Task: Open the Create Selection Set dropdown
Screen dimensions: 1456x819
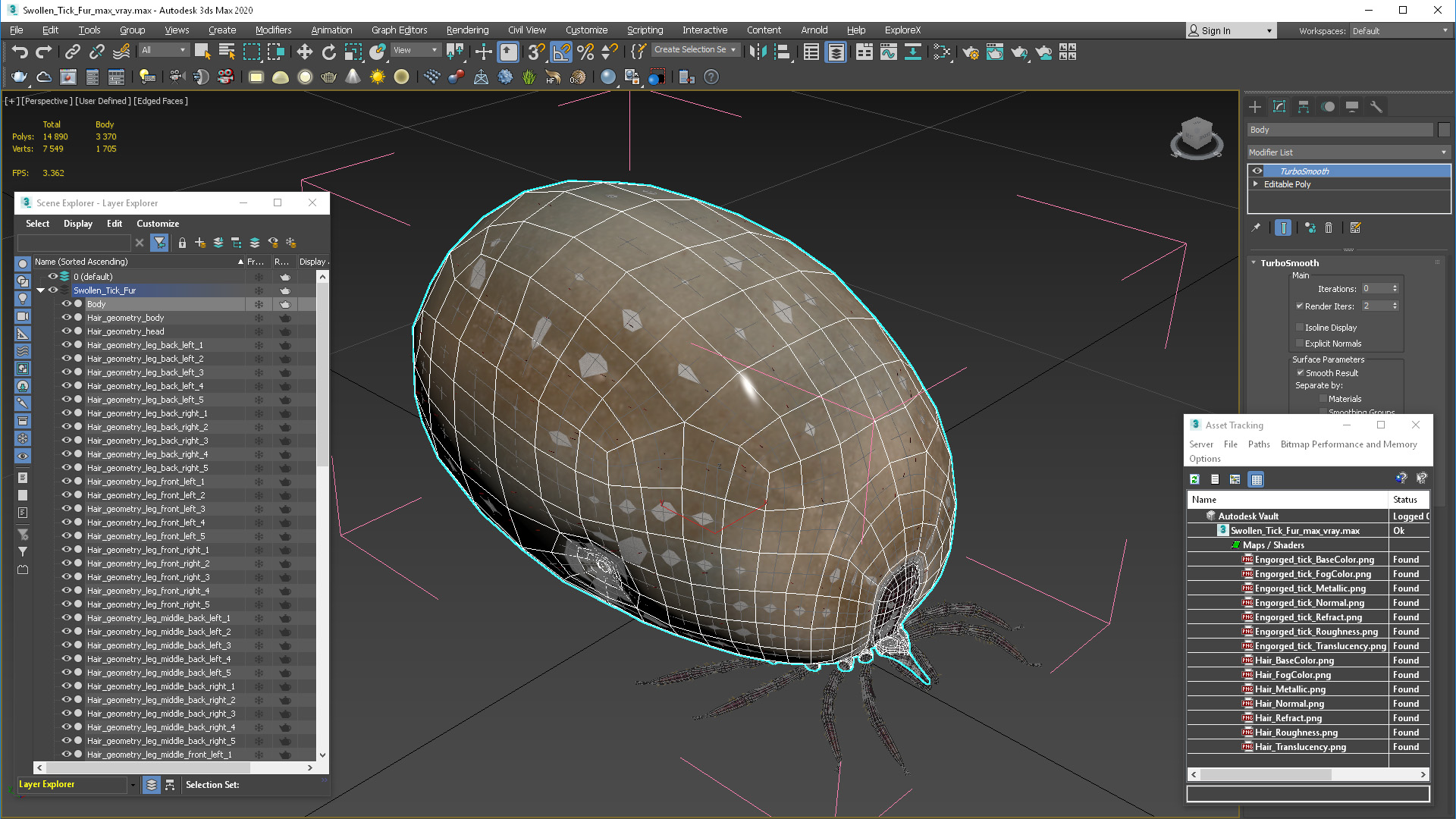Action: [x=695, y=50]
